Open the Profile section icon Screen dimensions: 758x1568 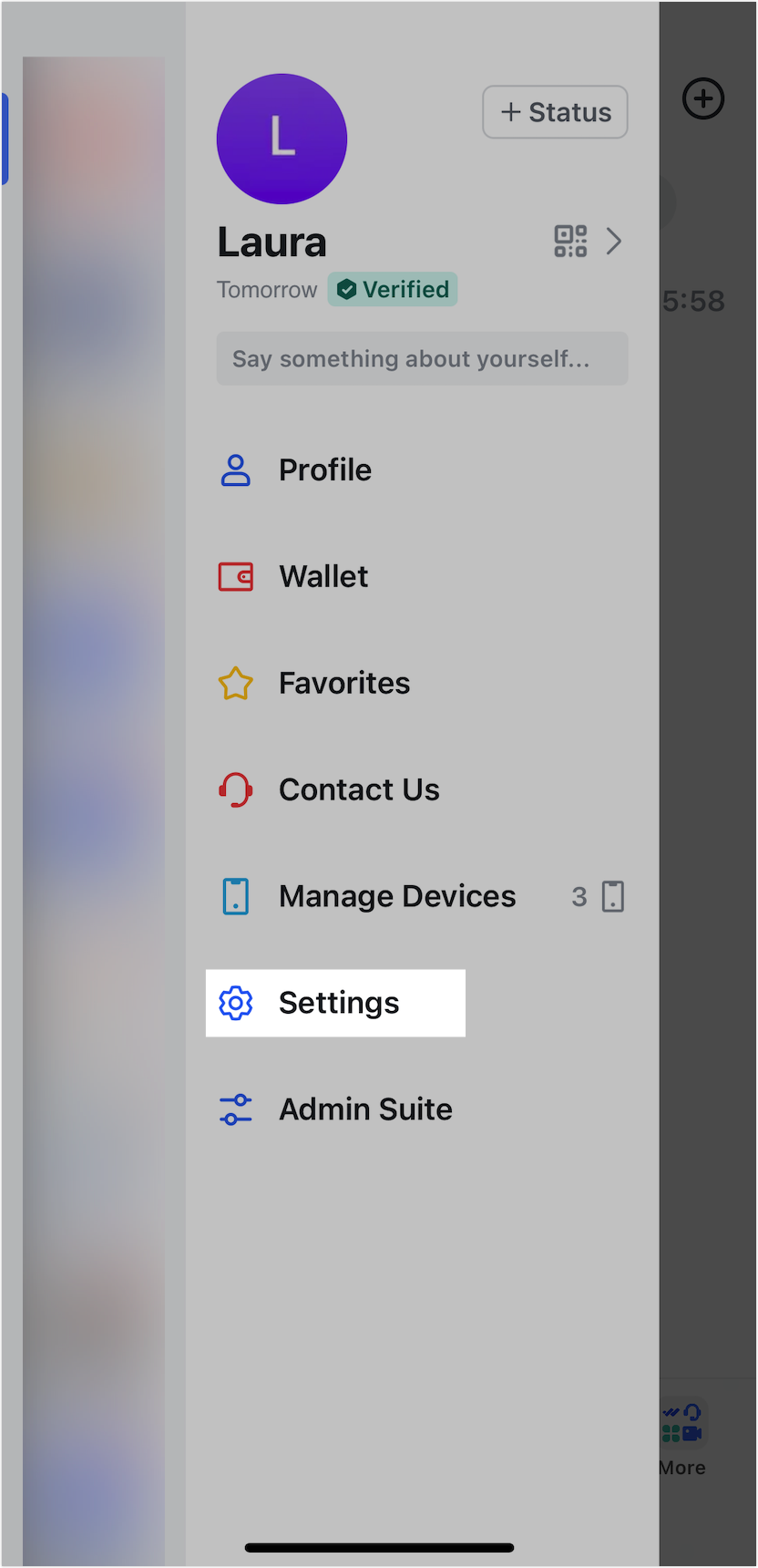(x=236, y=469)
